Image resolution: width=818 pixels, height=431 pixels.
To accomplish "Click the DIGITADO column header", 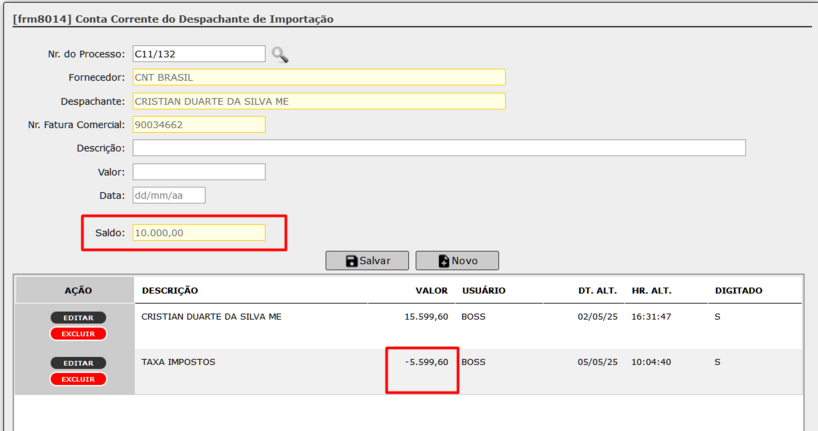I will click(x=739, y=291).
